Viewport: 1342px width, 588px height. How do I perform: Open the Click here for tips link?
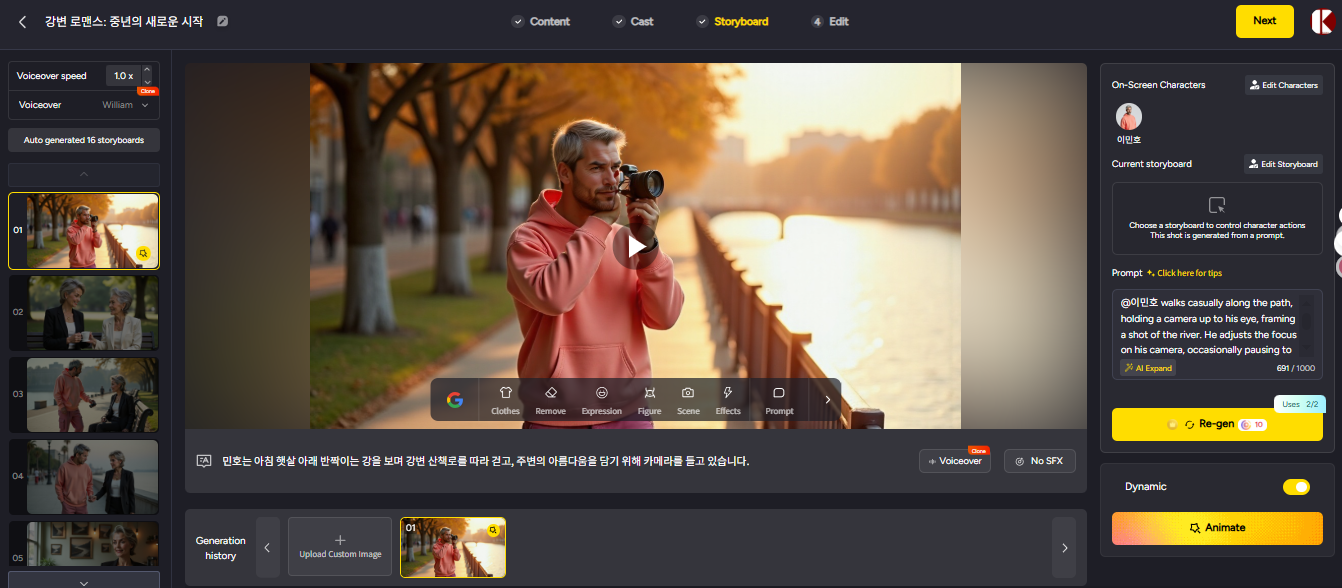point(1190,272)
